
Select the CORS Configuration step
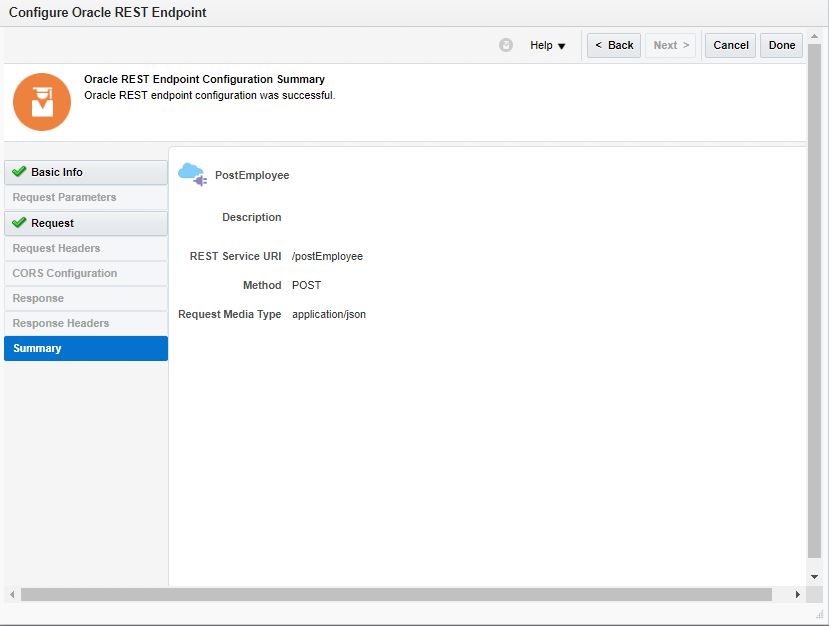[x=86, y=273]
